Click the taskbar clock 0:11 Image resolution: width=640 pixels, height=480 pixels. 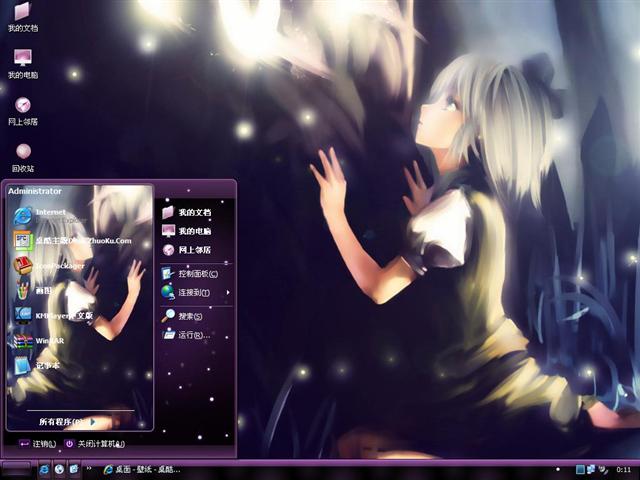(623, 470)
